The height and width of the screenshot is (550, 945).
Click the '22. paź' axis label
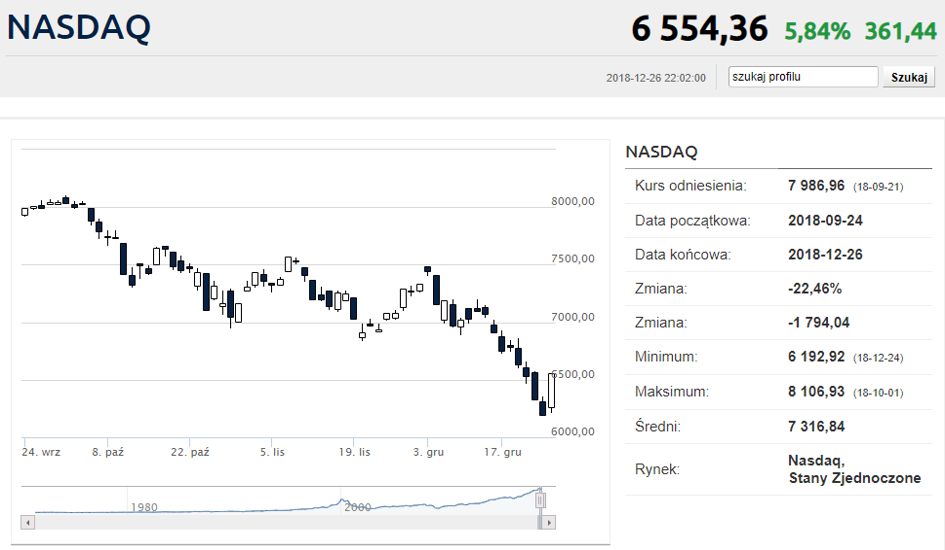pos(190,452)
